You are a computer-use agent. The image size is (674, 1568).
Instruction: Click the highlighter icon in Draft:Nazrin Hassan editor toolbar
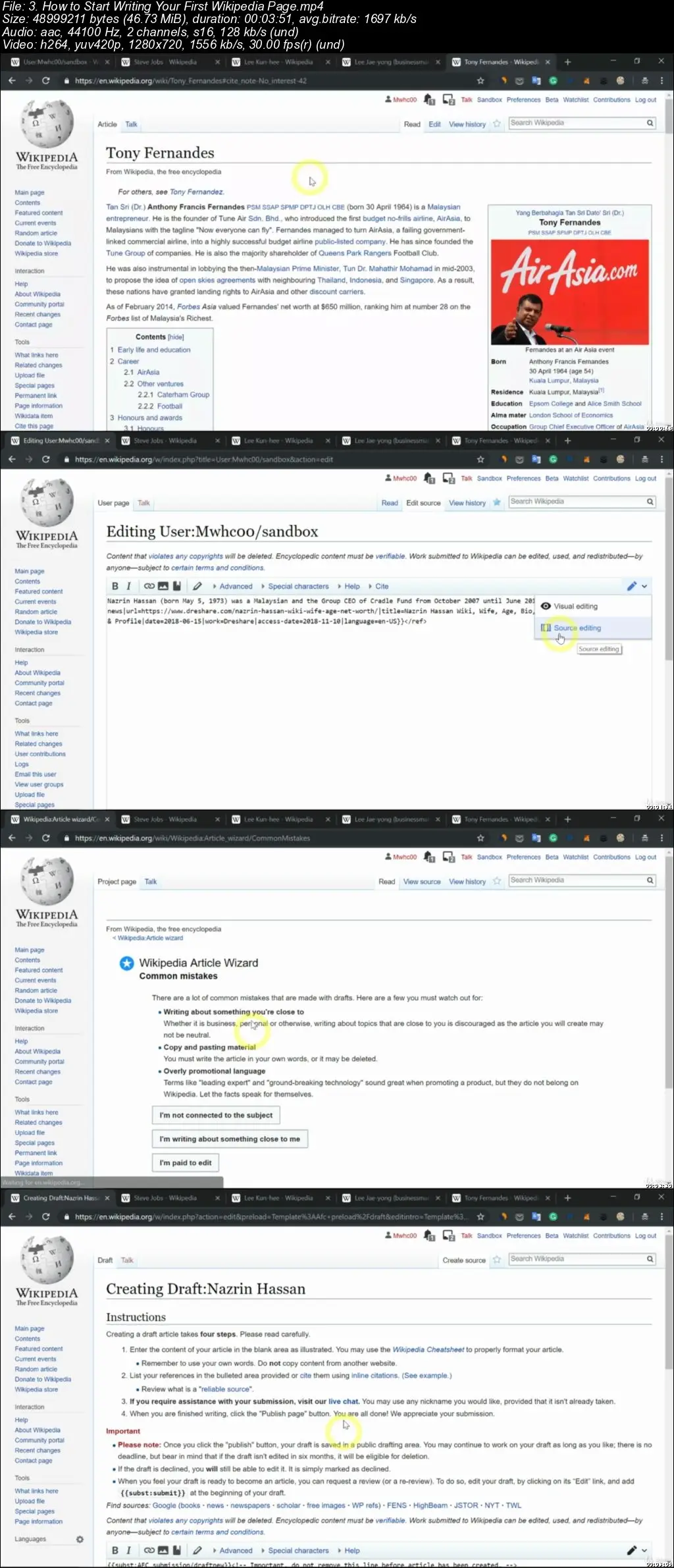click(197, 1550)
